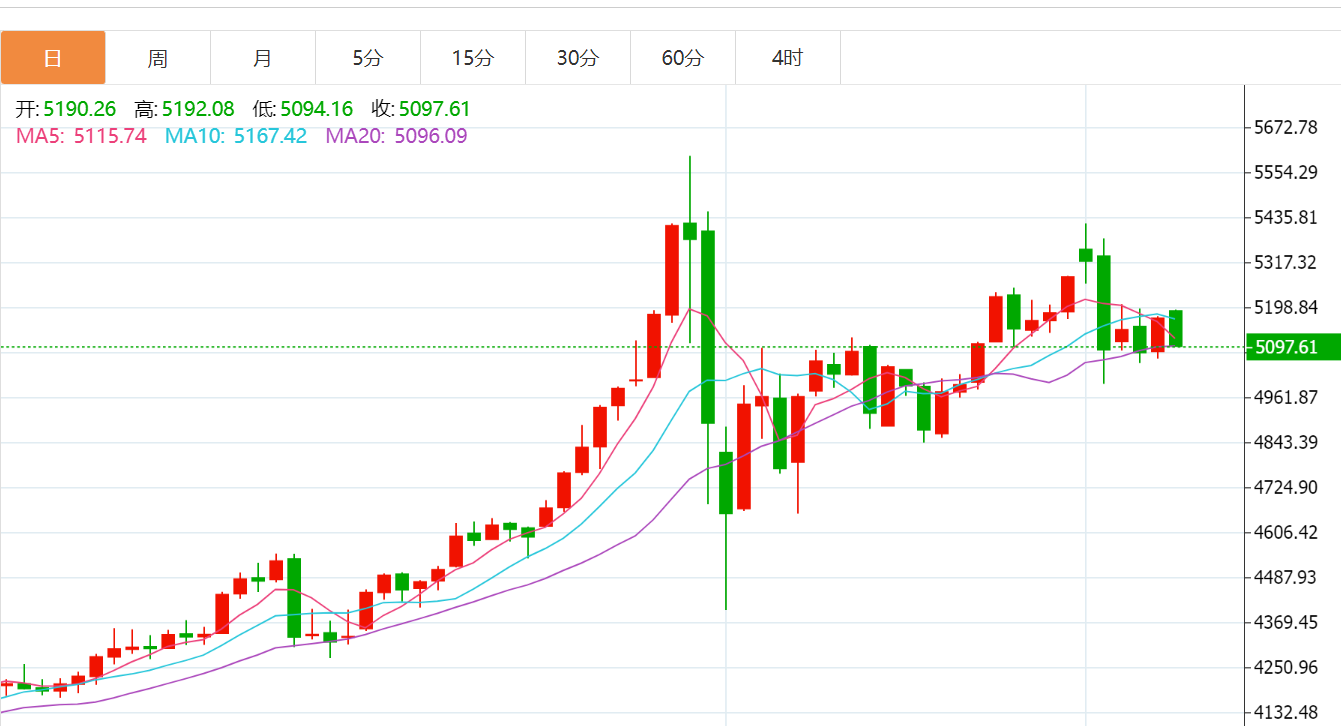Image resolution: width=1341 pixels, height=726 pixels.
Task: Click the MA20 indicator label
Action: coord(396,136)
